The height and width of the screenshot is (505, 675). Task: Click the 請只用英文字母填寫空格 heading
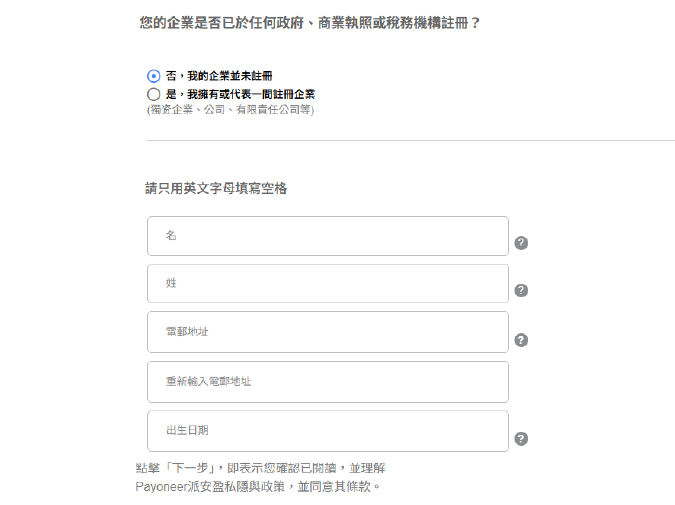pos(216,188)
